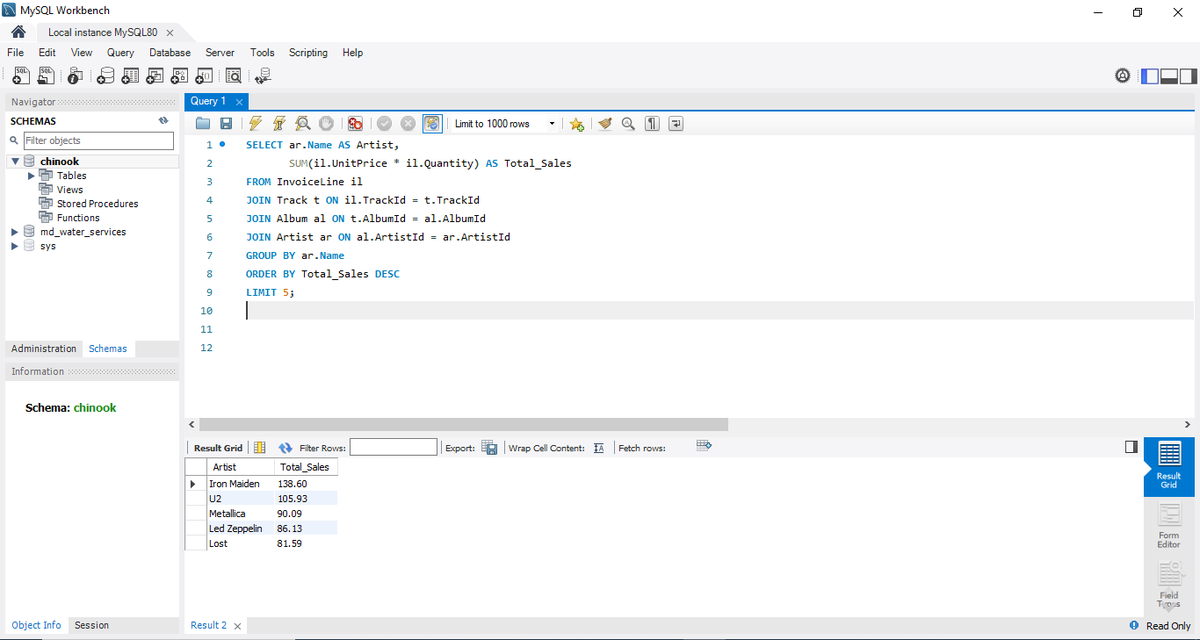Open the File menu
This screenshot has height=640, width=1200.
16,52
